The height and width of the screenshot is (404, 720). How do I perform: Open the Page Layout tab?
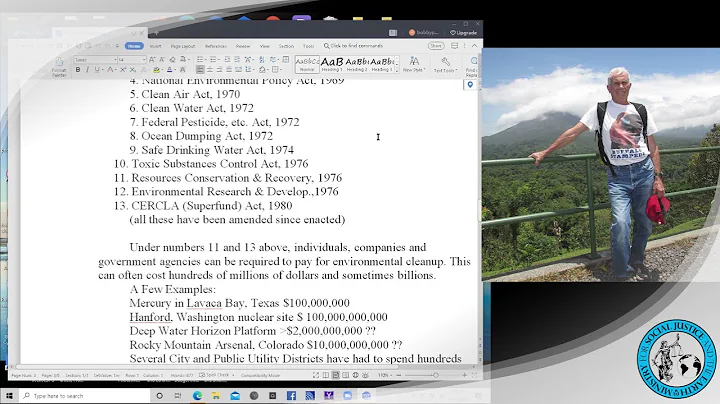coord(183,46)
